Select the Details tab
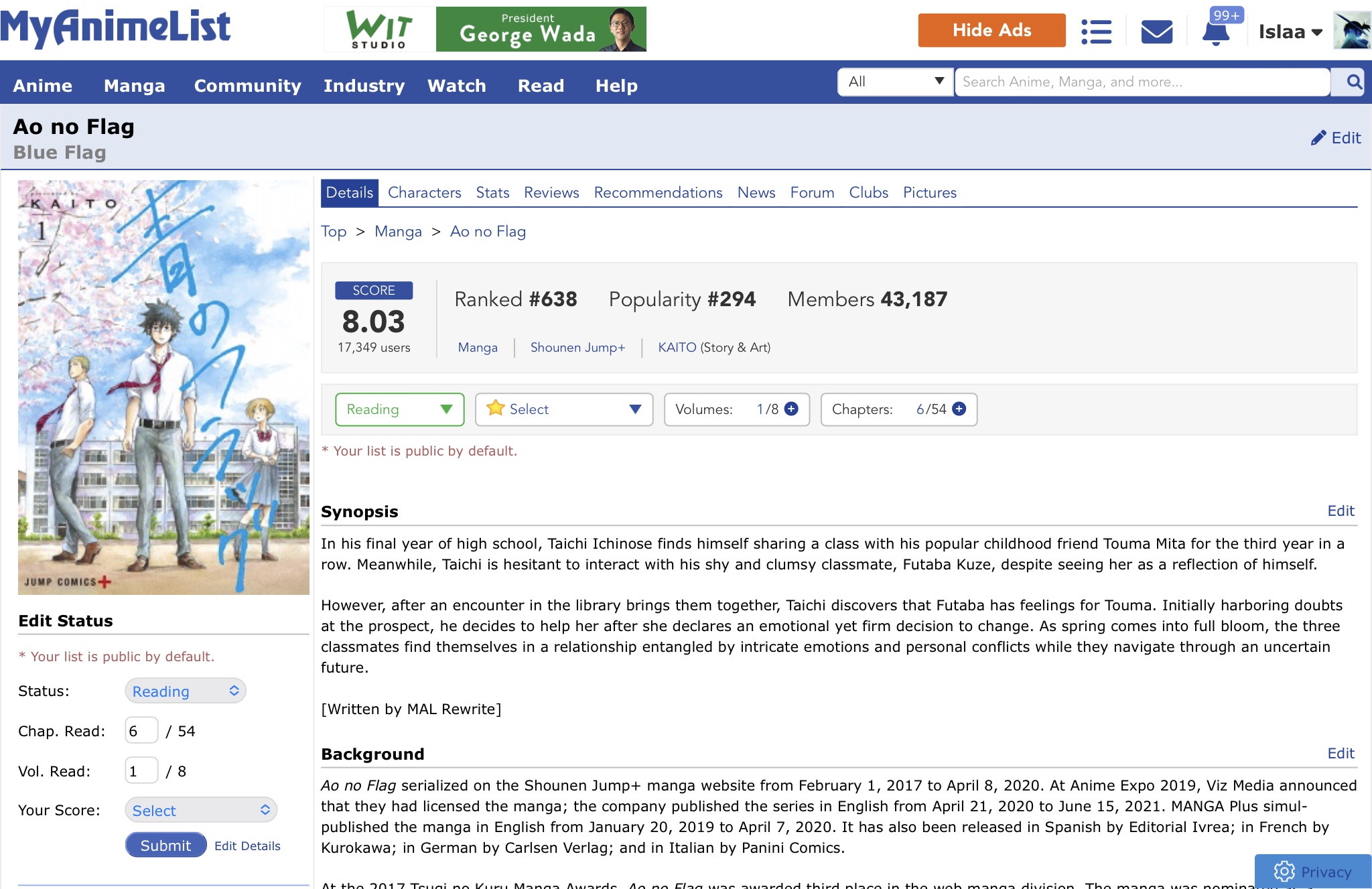 click(350, 193)
